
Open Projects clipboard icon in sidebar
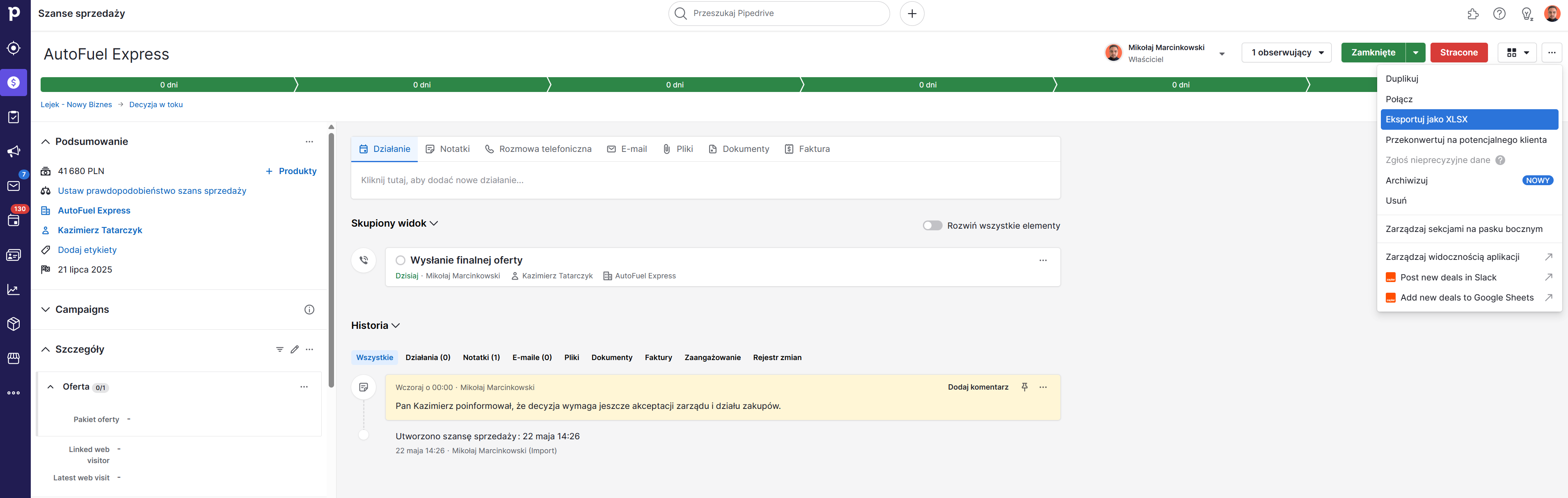point(14,117)
